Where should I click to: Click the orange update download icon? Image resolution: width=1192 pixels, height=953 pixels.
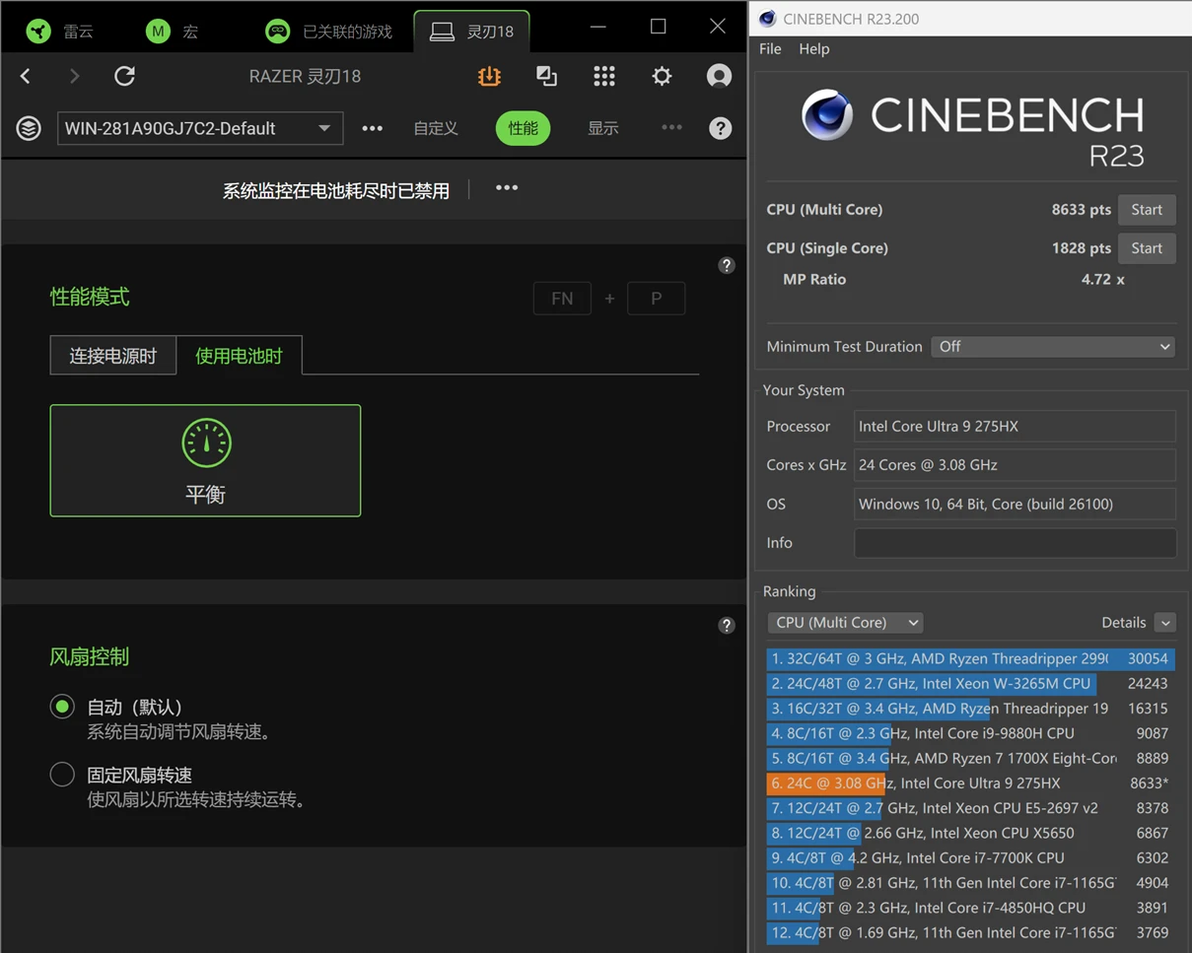pos(489,76)
